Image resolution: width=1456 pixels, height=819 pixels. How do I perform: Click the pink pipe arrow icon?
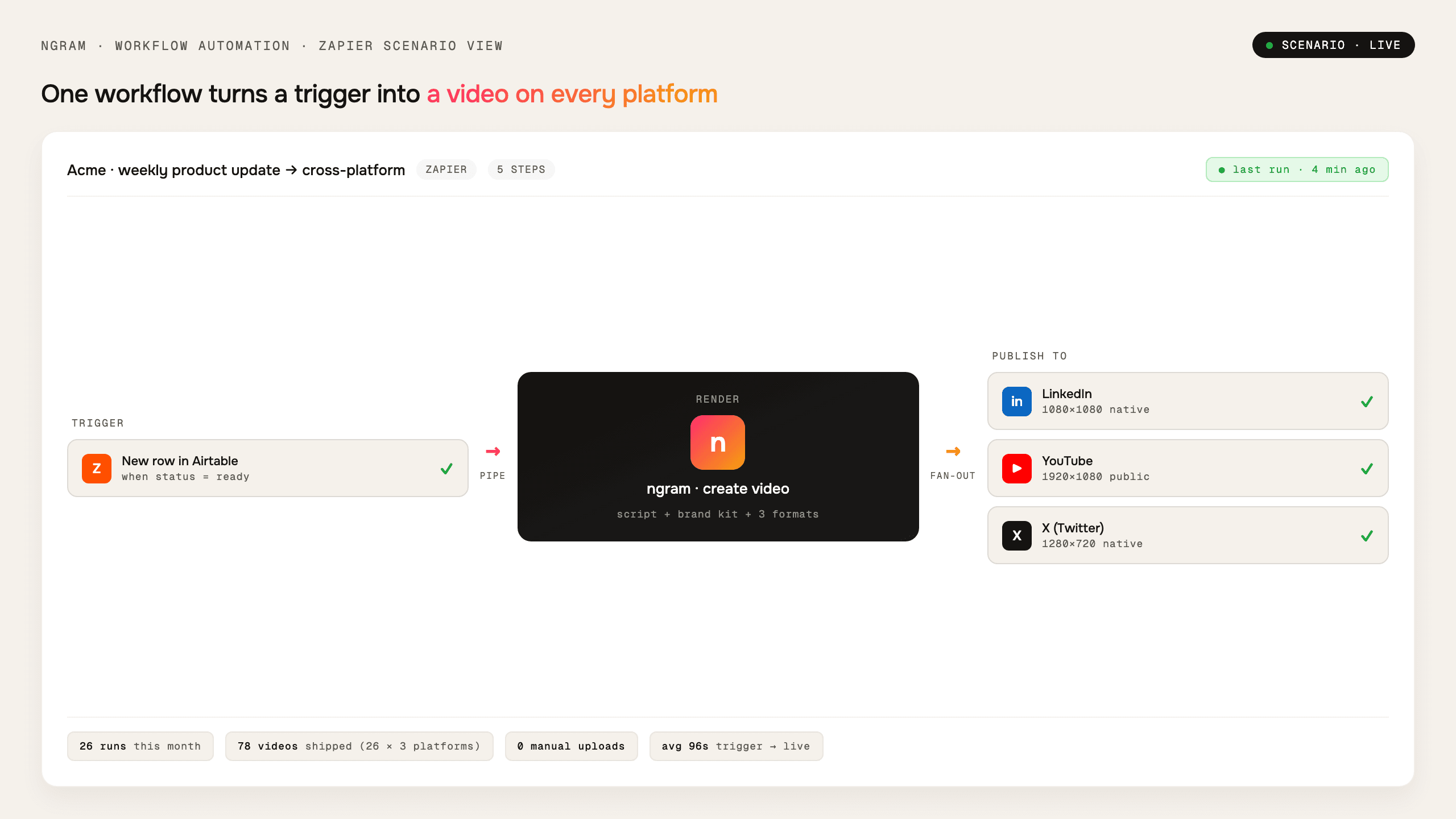pos(493,452)
